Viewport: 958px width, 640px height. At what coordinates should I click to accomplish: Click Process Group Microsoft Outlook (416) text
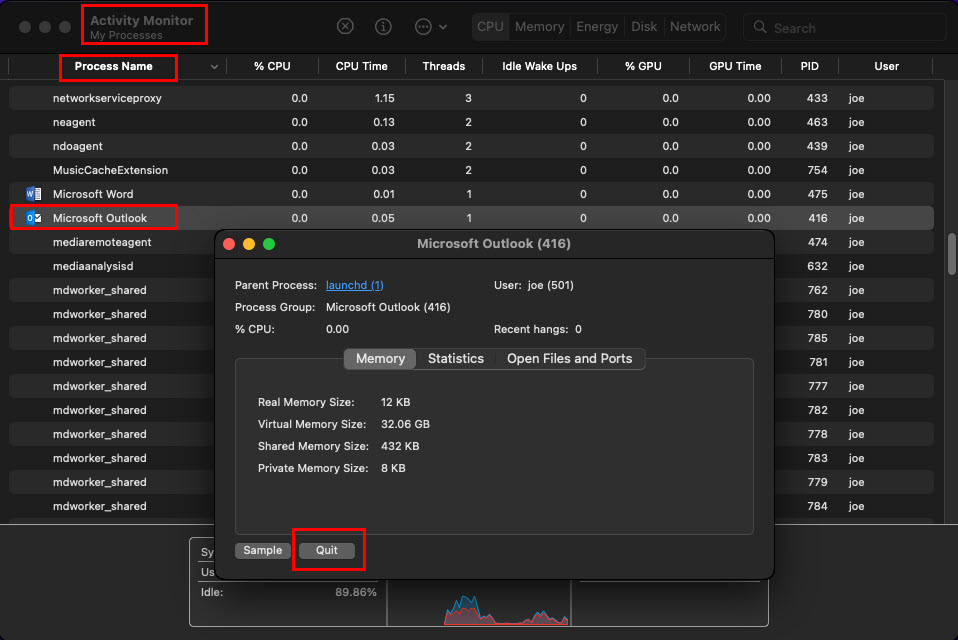tap(388, 307)
